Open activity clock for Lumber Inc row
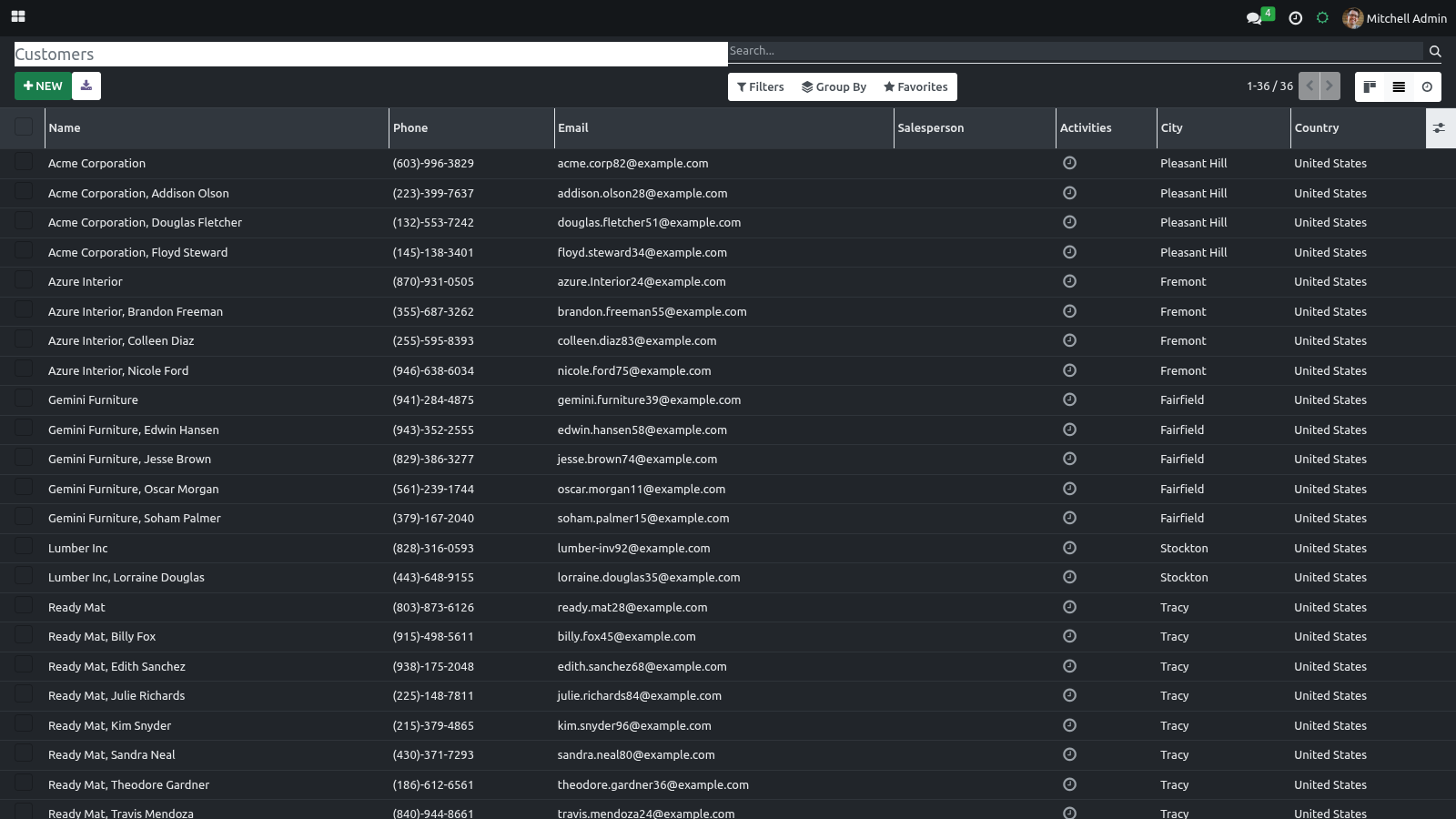The width and height of the screenshot is (1456, 819). pos(1069,548)
